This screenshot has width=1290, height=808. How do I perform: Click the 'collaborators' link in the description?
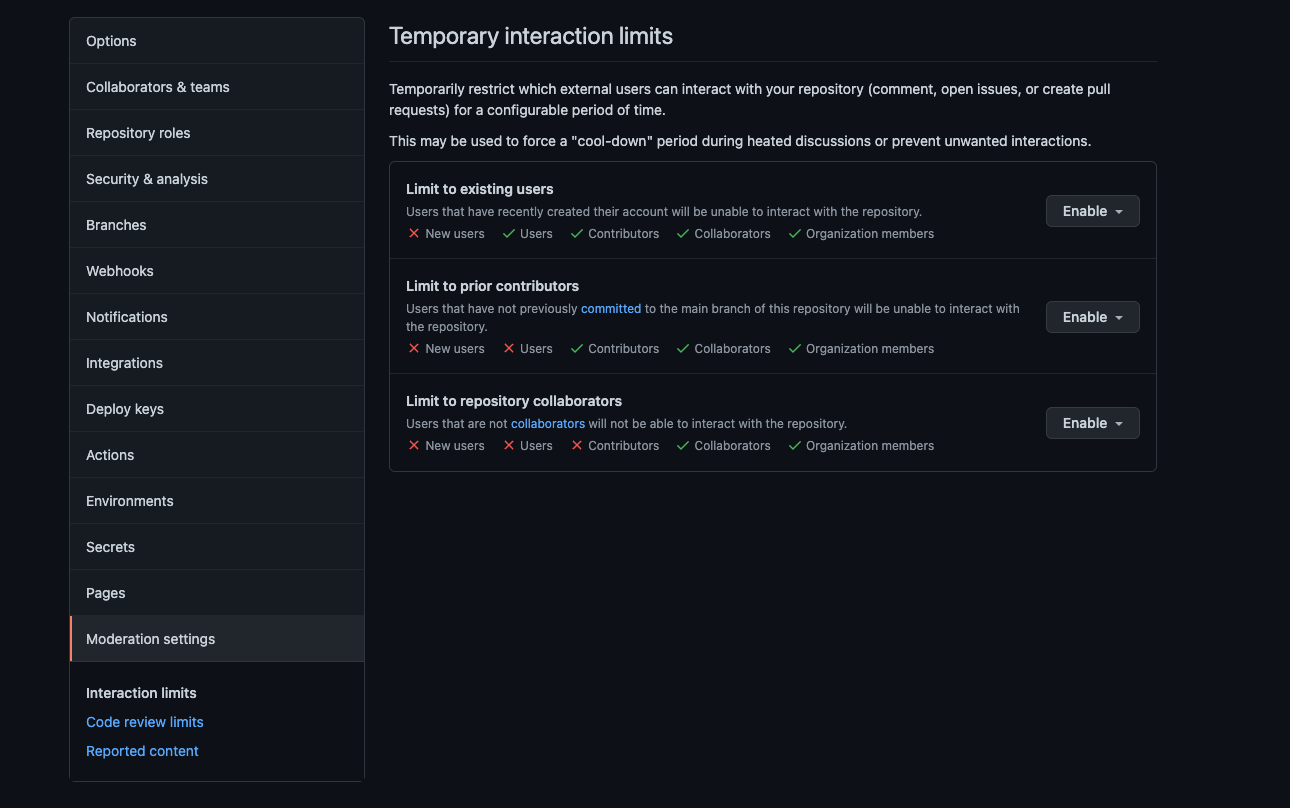pyautogui.click(x=548, y=424)
